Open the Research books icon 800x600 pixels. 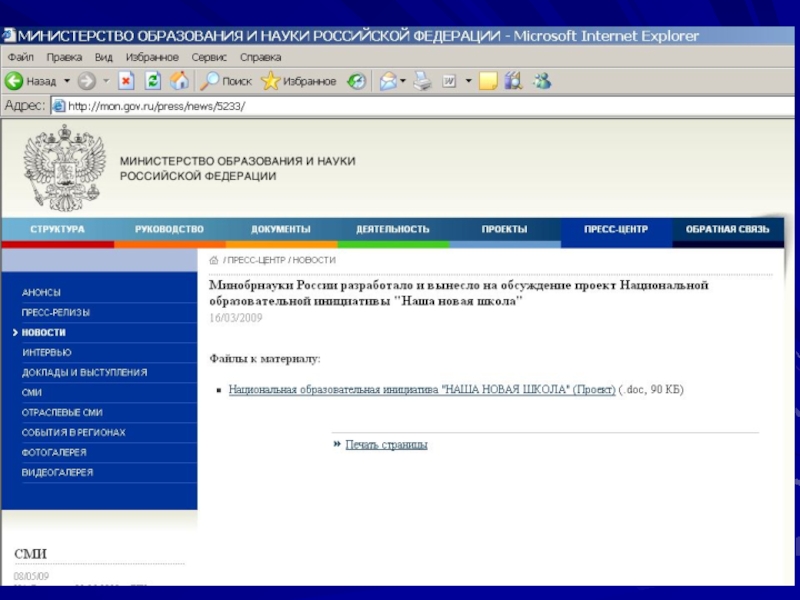pos(514,81)
